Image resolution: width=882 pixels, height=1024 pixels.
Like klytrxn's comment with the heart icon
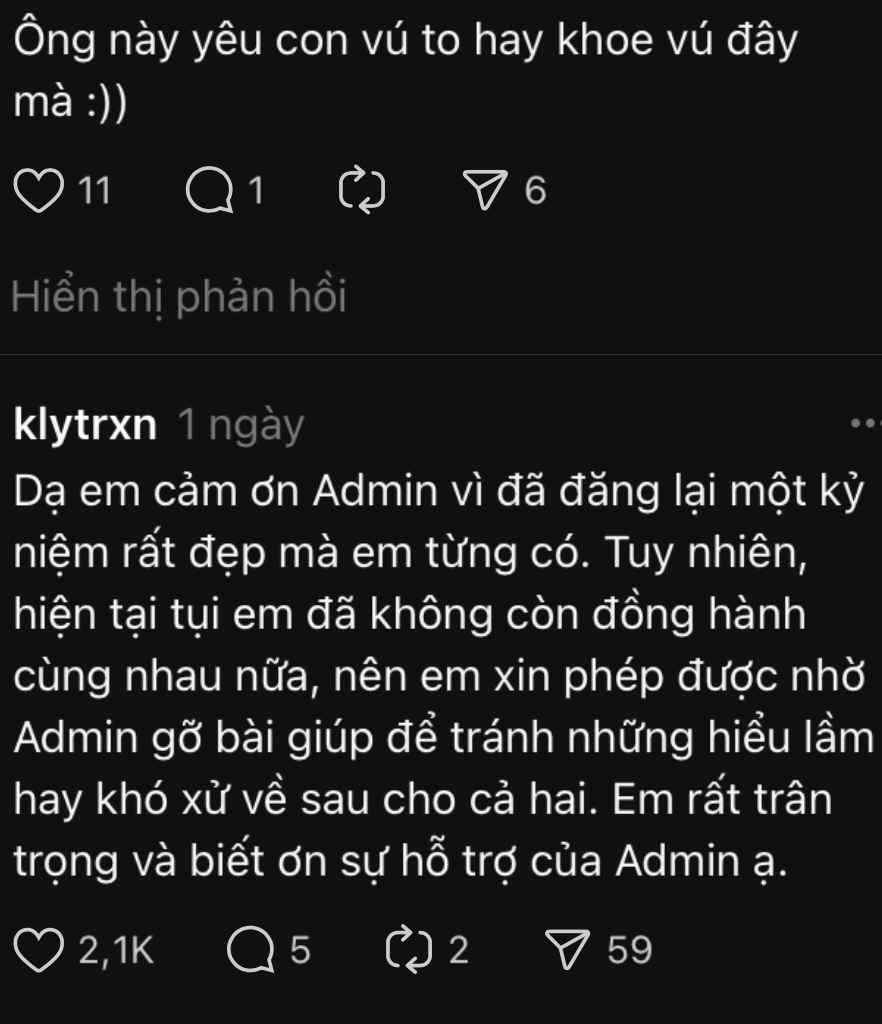coord(39,950)
